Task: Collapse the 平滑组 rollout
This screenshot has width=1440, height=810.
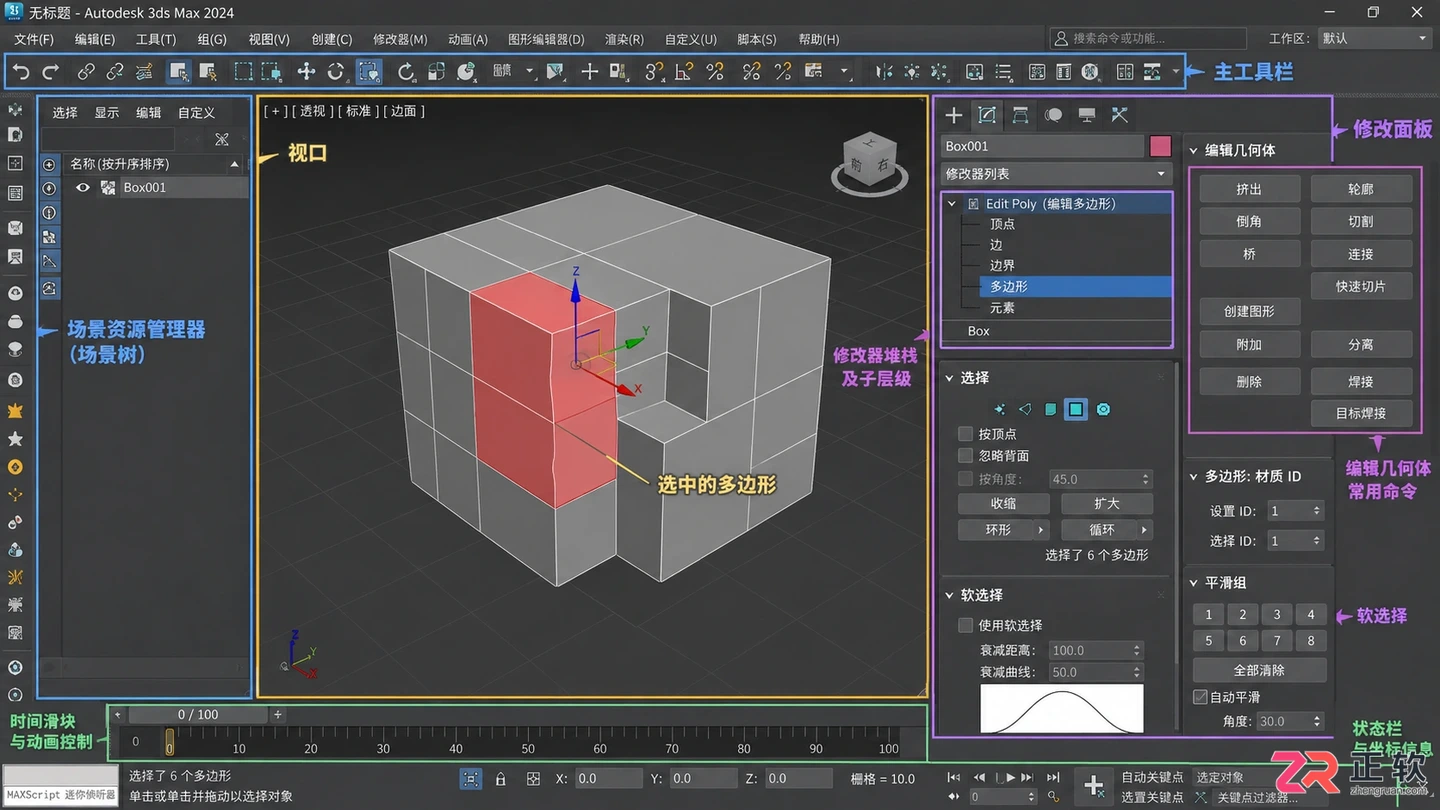Action: (x=1193, y=583)
